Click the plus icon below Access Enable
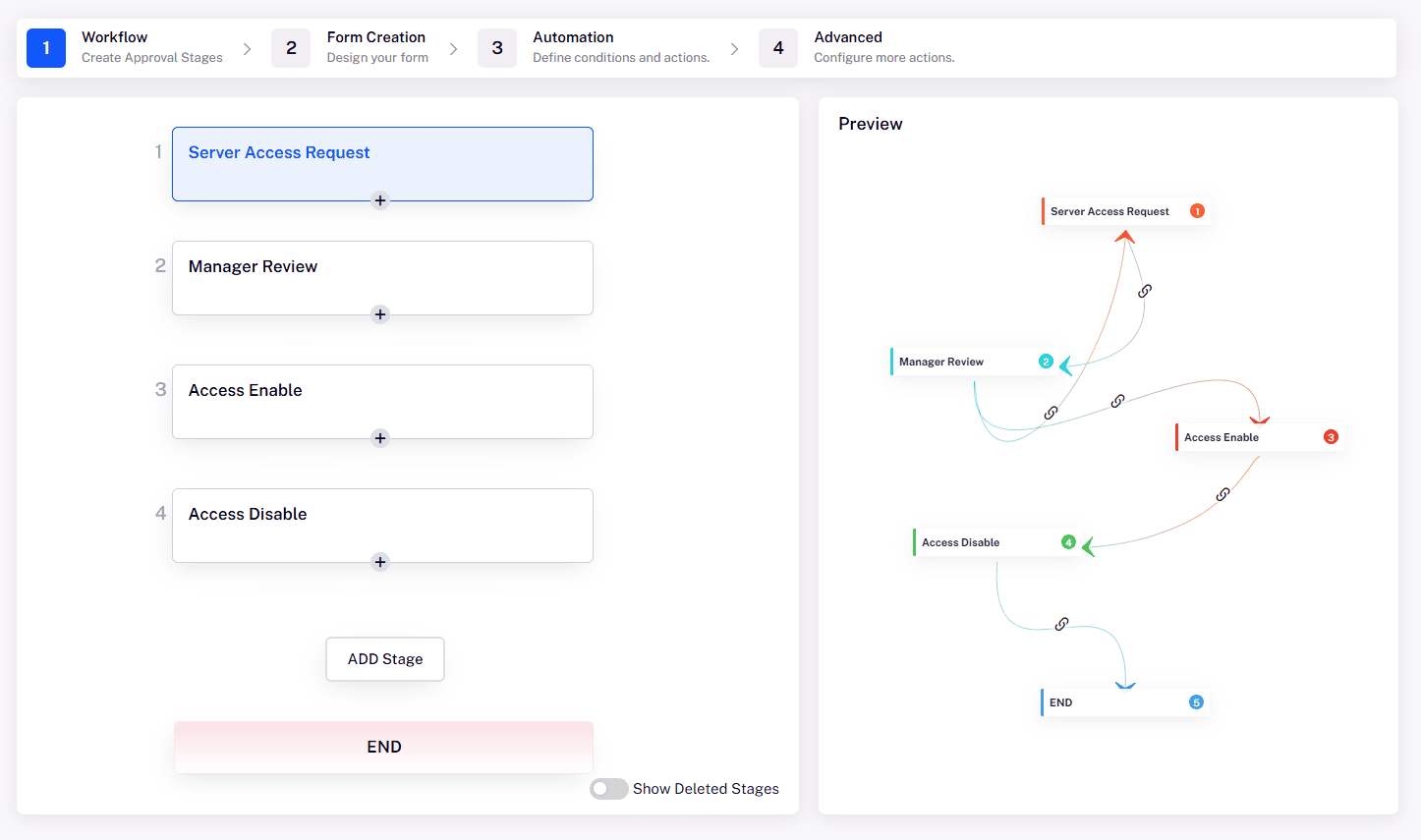Image resolution: width=1421 pixels, height=840 pixels. [x=380, y=438]
